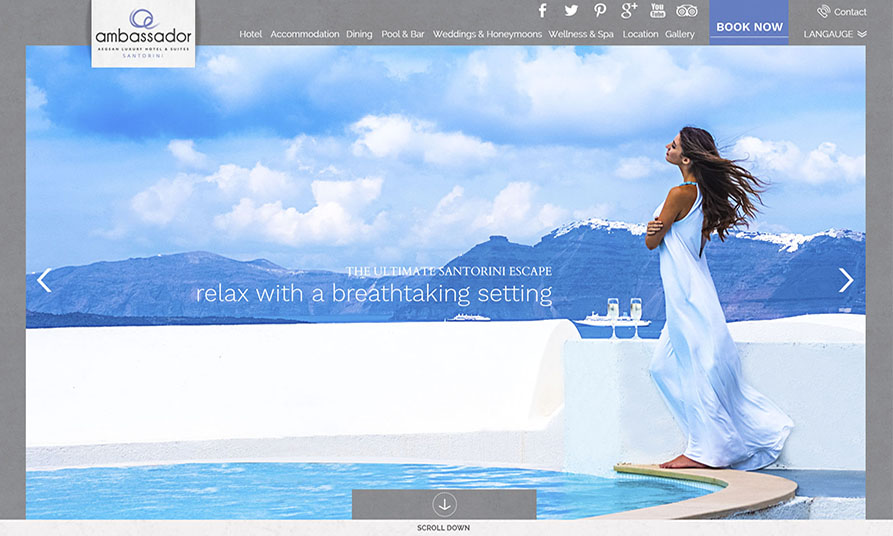Open the hotel's Facebook page icon
This screenshot has height=536, width=893.
pos(543,11)
